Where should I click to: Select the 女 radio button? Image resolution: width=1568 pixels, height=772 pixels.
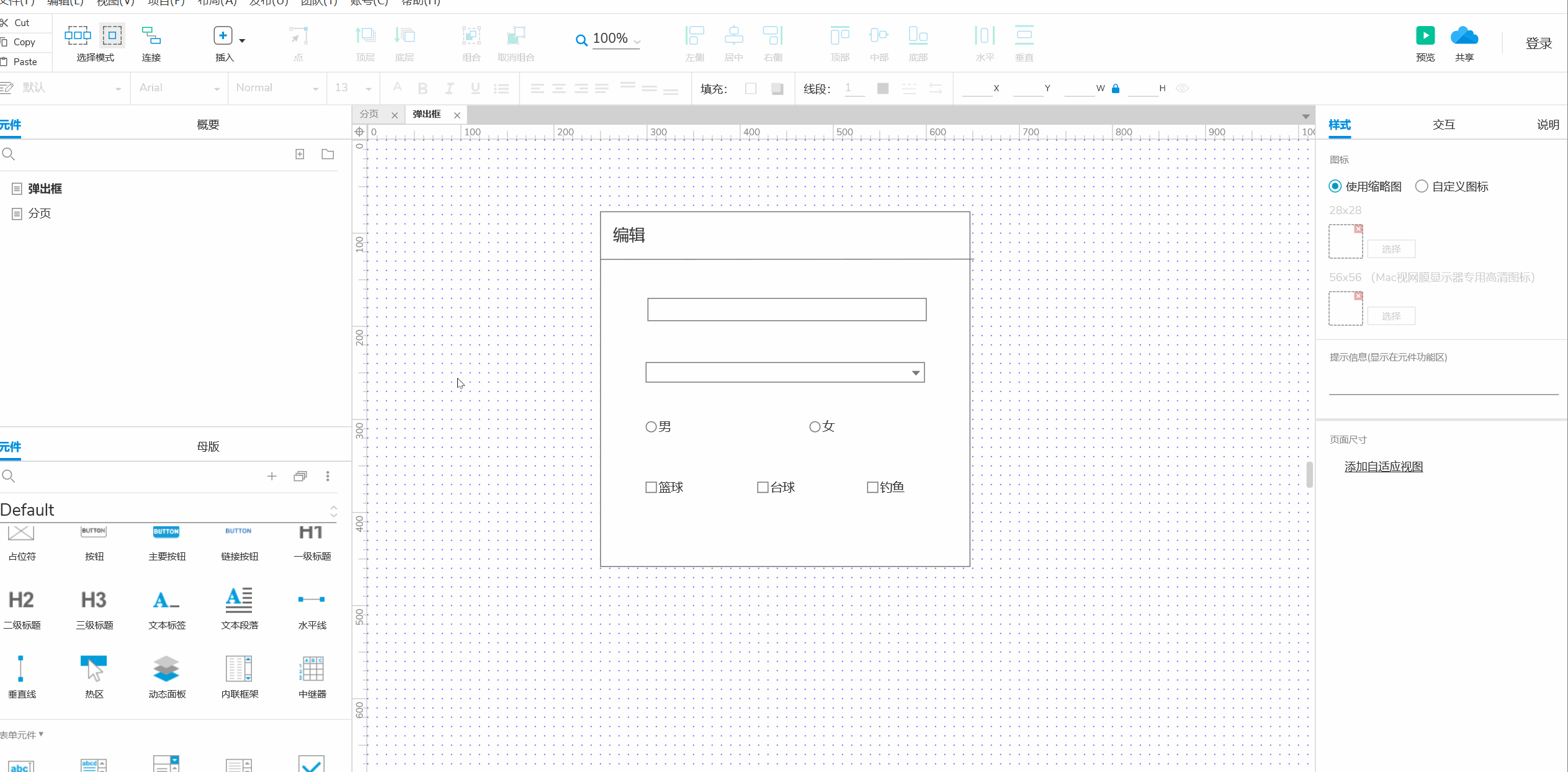pyautogui.click(x=813, y=426)
